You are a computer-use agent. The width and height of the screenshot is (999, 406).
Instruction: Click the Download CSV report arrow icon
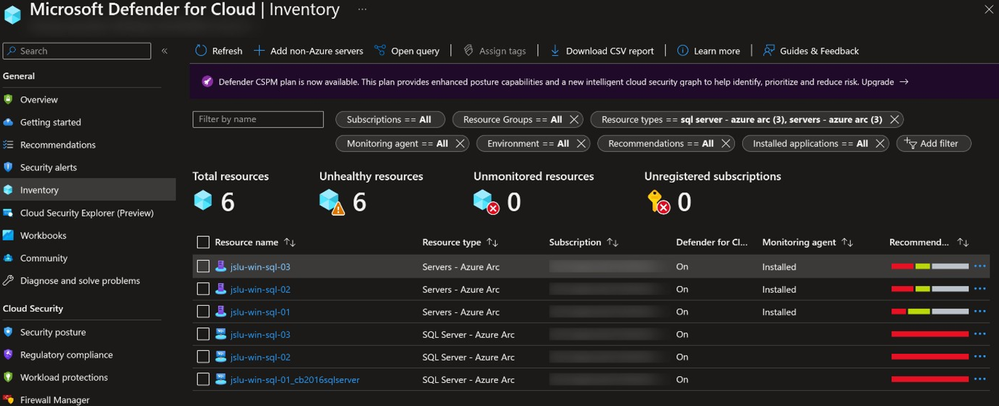[555, 50]
